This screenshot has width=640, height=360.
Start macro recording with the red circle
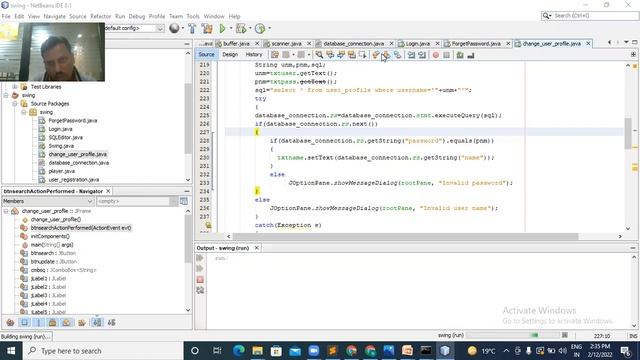tap(436, 55)
